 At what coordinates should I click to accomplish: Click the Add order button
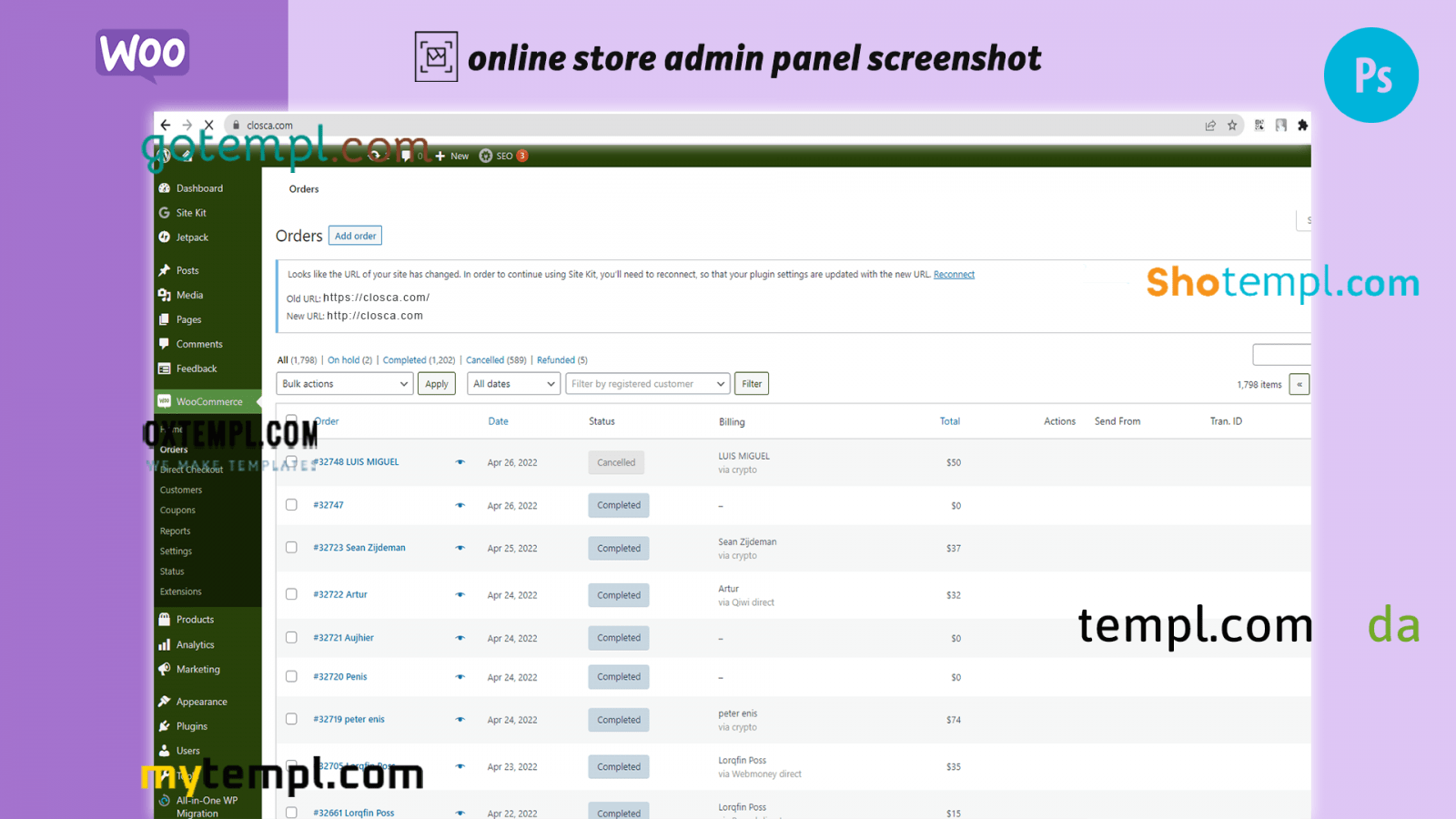click(355, 236)
